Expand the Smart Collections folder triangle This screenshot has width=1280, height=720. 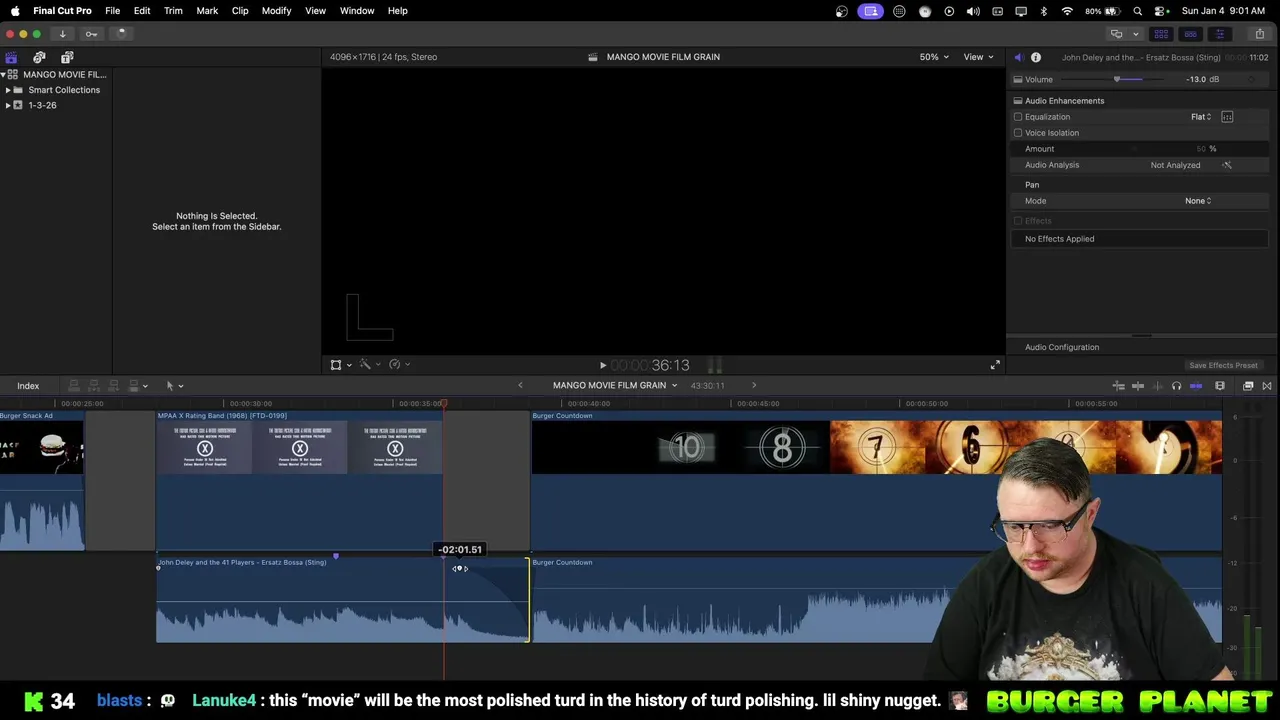[x=8, y=90]
